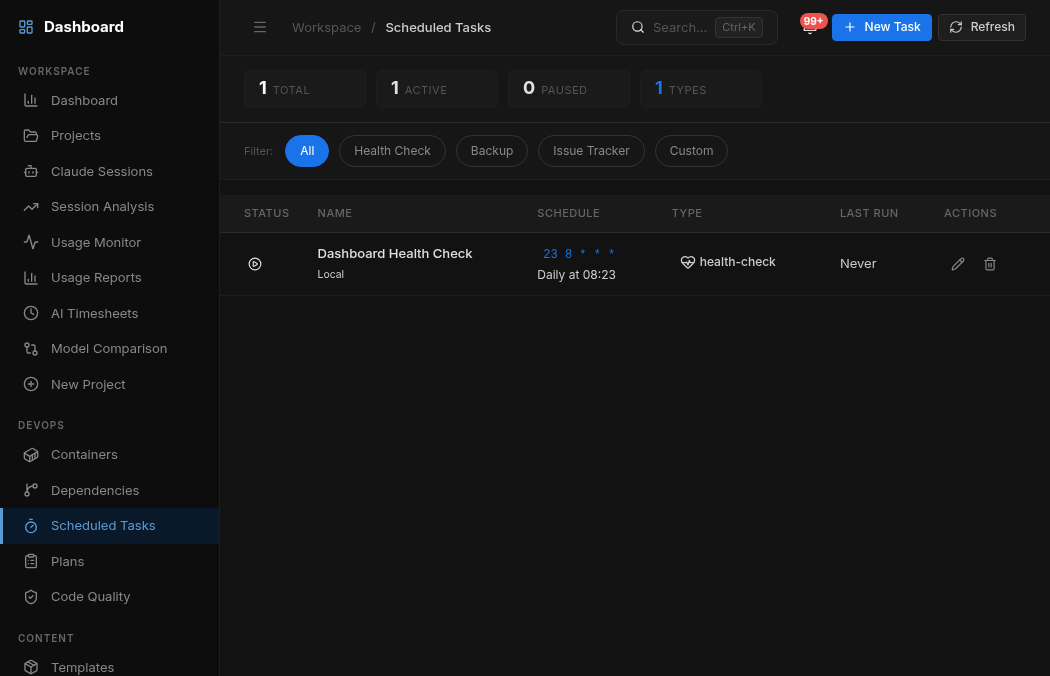Image resolution: width=1050 pixels, height=676 pixels.
Task: Click the Session Analysis icon
Action: click(31, 206)
